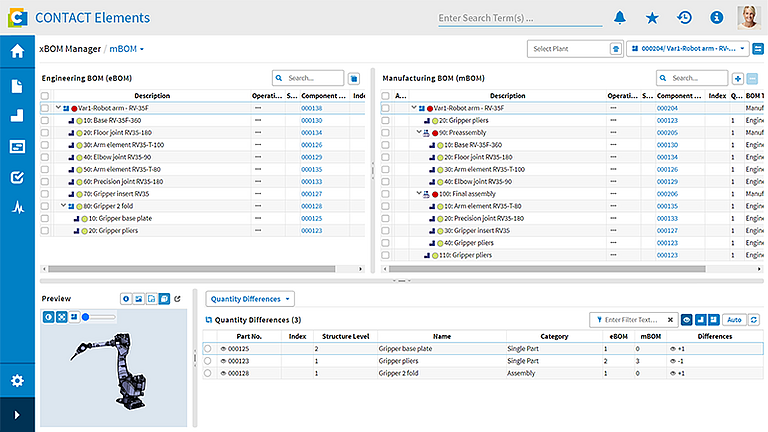768x432 pixels.
Task: Collapse eBOM 80: Gripper 2 fold node
Action: coord(64,206)
